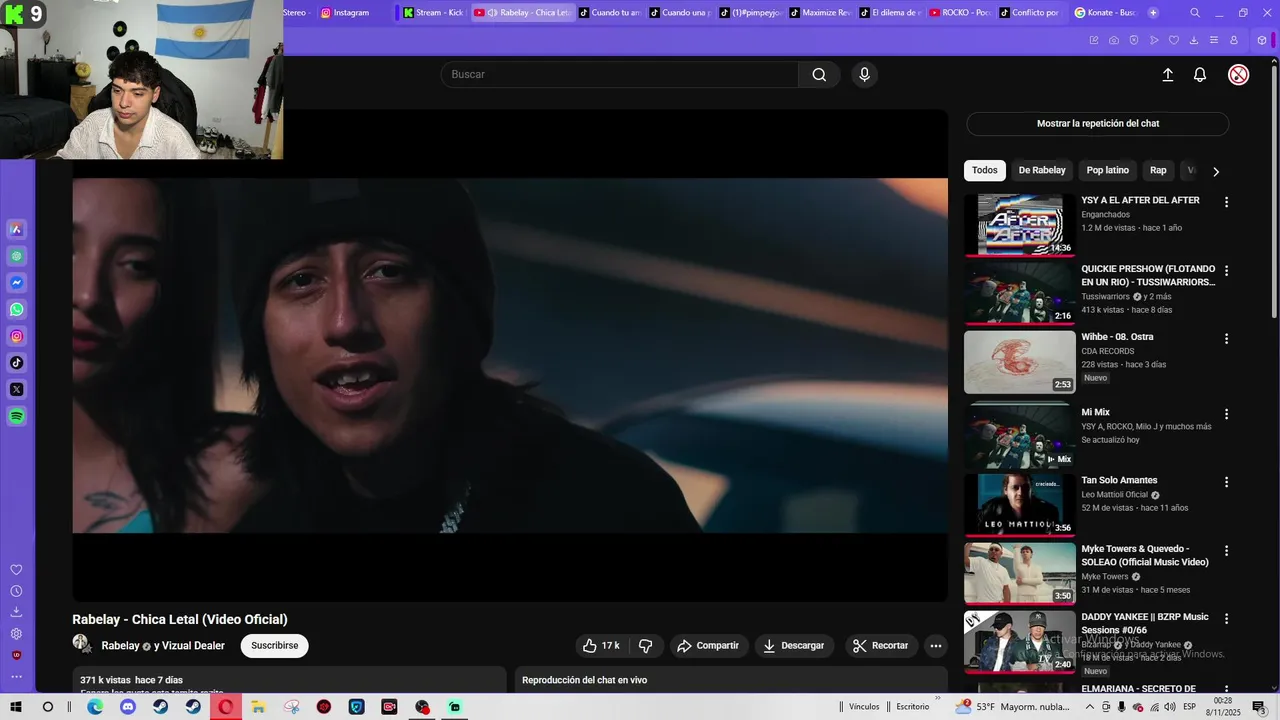The image size is (1280, 720).
Task: Open Easy Setup lines icon in toolbar
Action: coord(1214,40)
